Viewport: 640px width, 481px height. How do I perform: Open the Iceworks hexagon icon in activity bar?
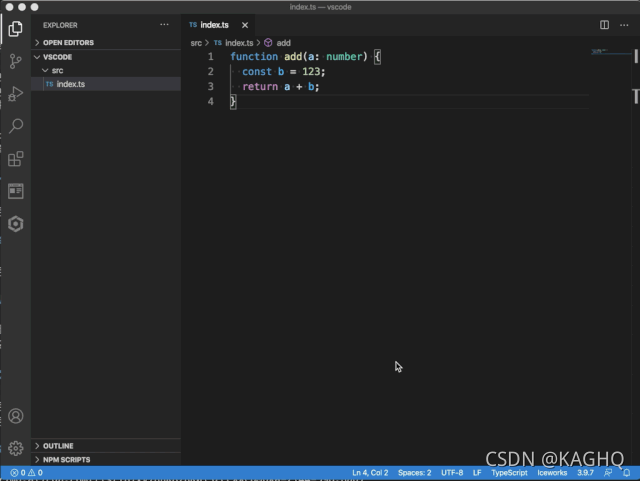click(x=16, y=224)
